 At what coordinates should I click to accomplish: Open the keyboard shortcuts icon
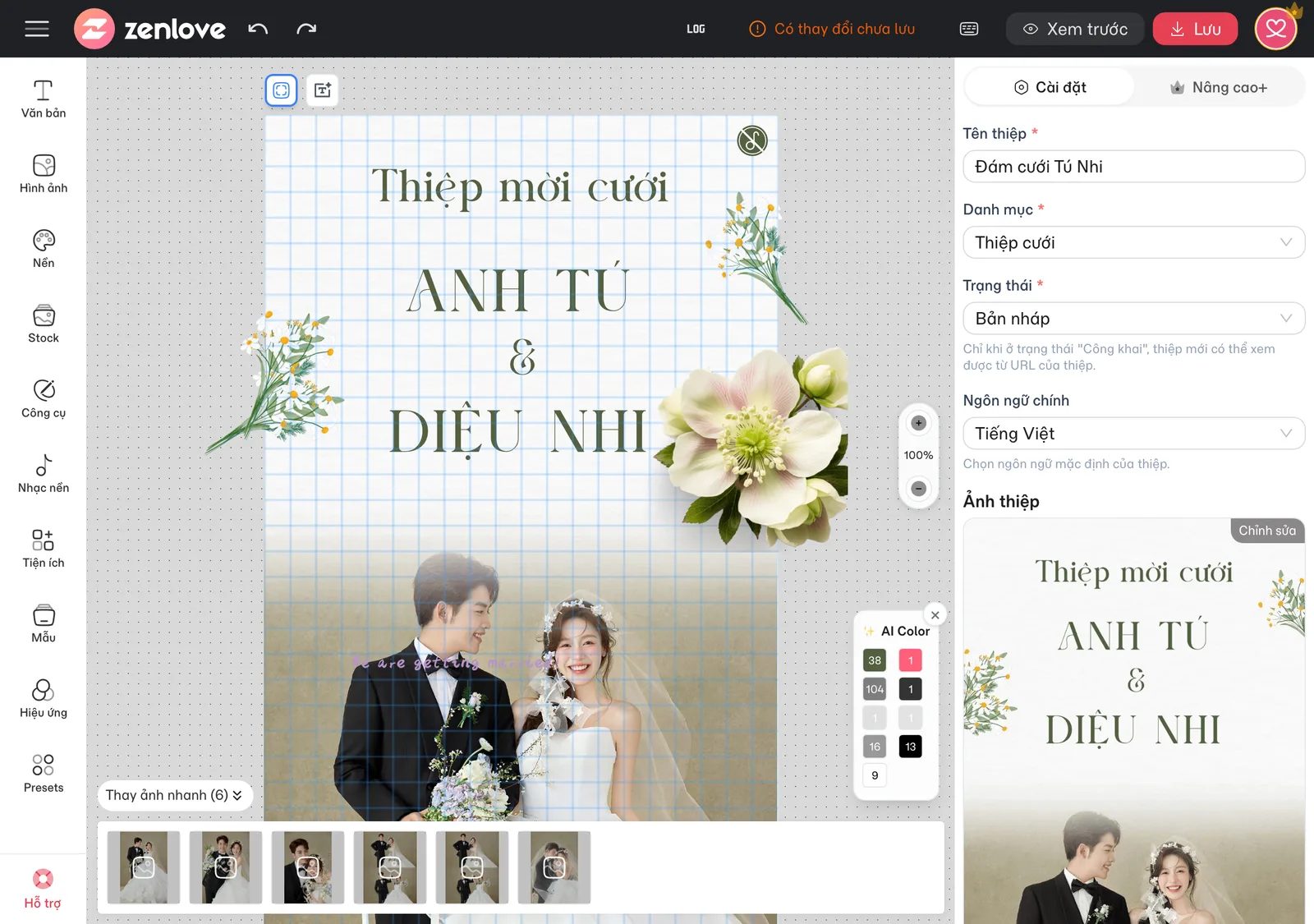click(969, 29)
